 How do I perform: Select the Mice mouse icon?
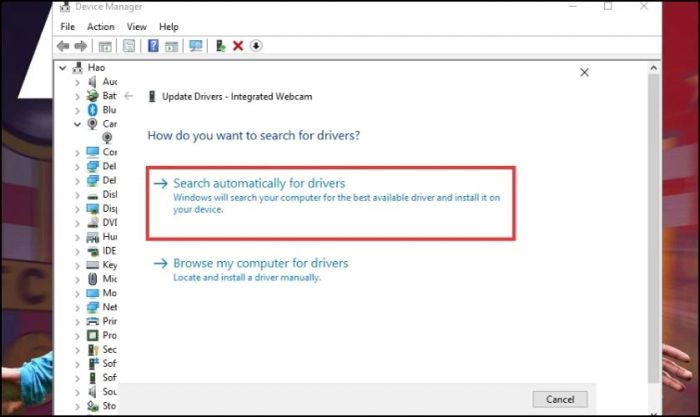click(x=92, y=279)
